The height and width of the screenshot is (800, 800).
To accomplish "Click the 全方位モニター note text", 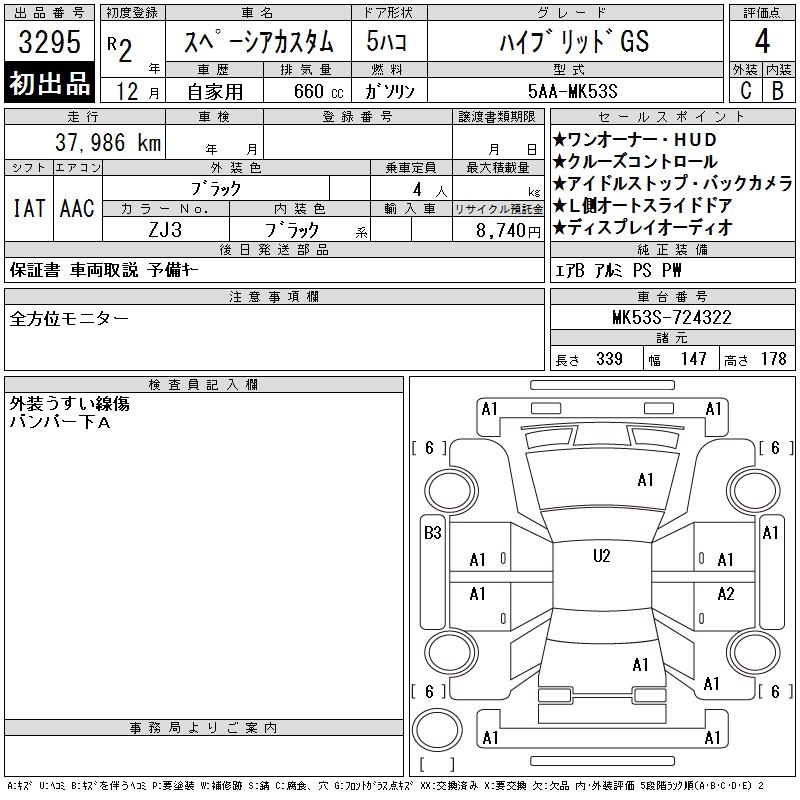I will [69, 319].
